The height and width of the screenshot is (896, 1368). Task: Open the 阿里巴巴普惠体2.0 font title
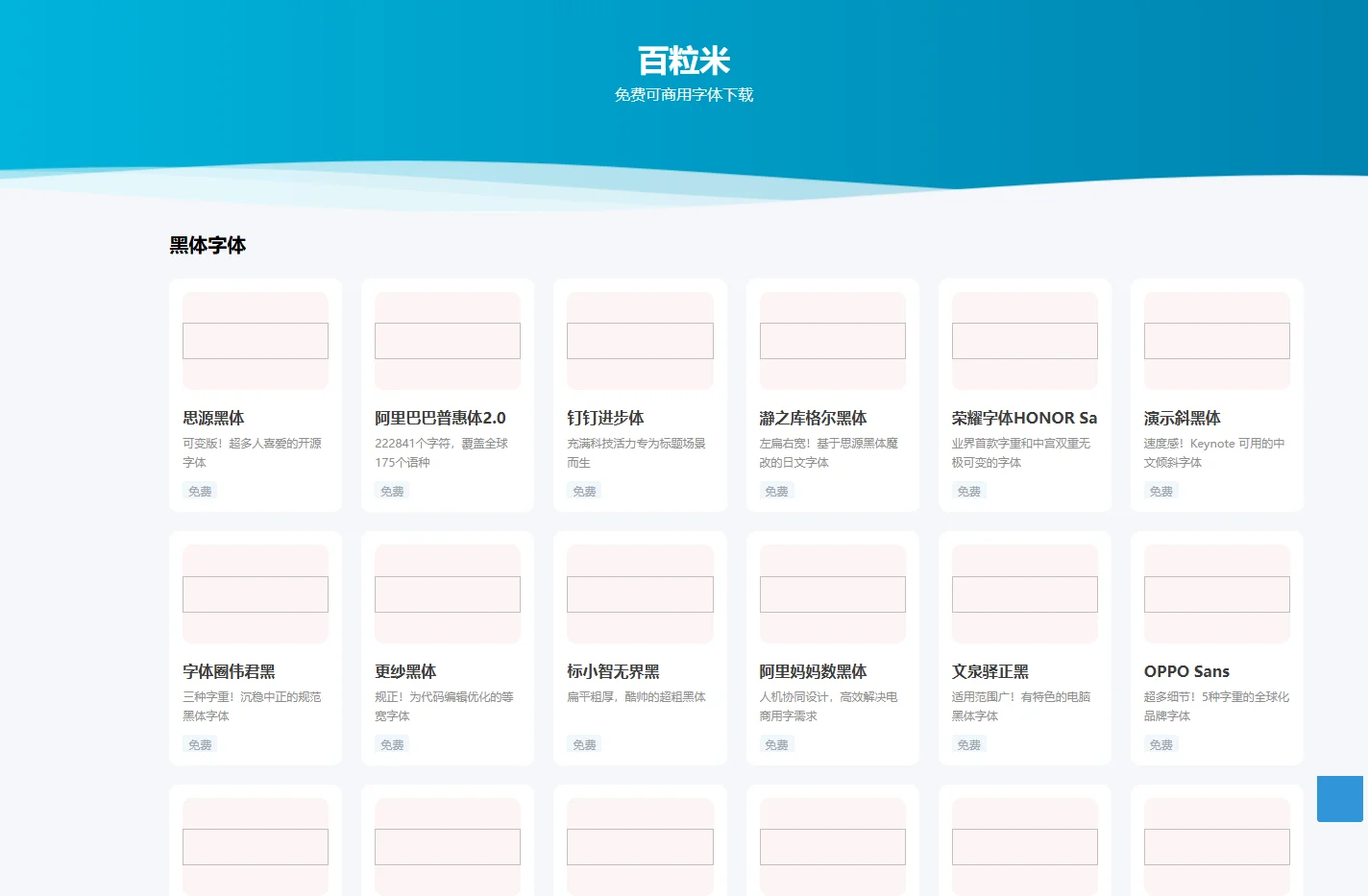coord(440,418)
